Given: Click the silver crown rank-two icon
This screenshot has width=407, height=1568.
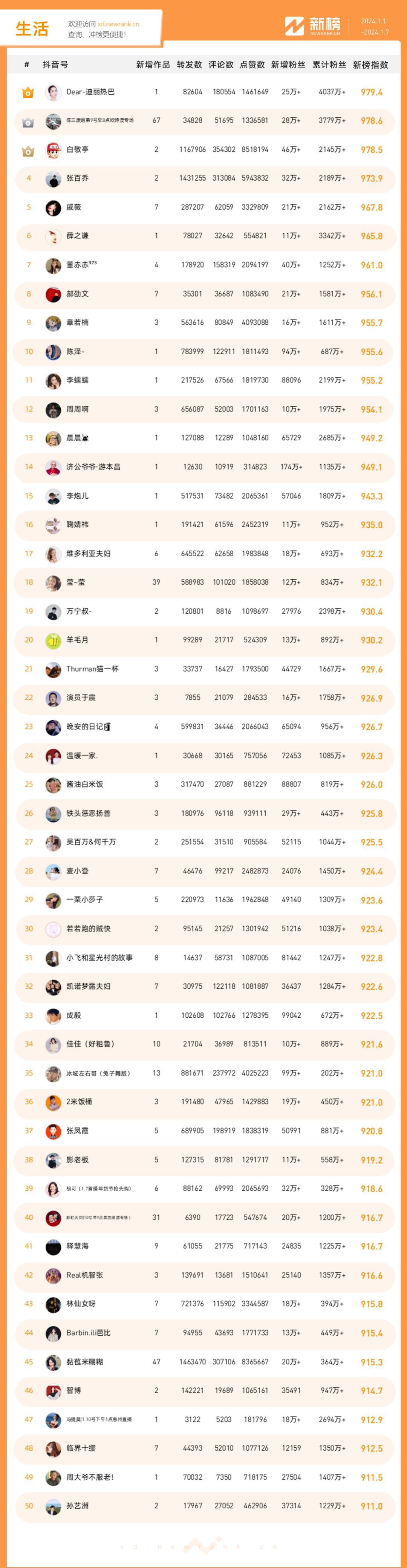Looking at the screenshot, I should tap(28, 122).
